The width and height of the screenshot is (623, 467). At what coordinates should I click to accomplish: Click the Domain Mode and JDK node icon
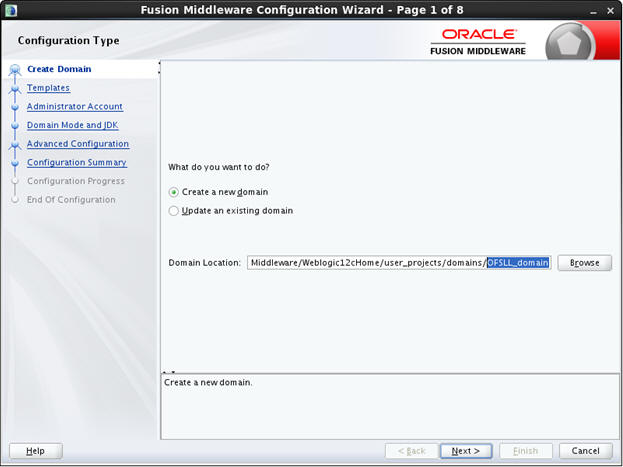point(15,126)
